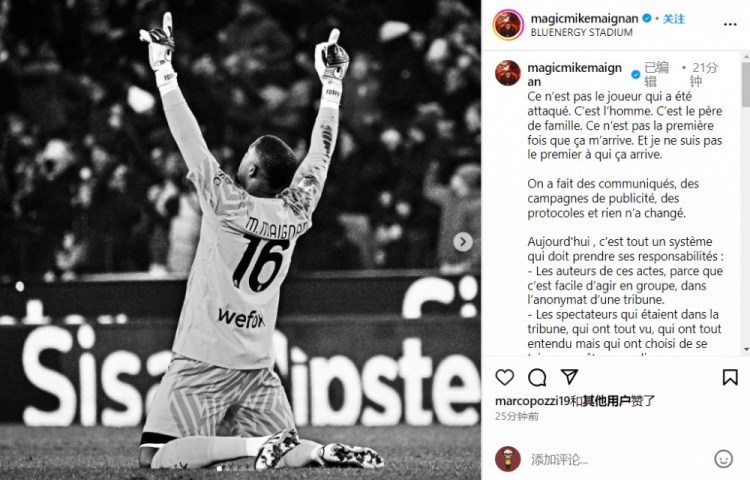
Task: Click the 添加评论 comment input field
Action: pyautogui.click(x=619, y=459)
